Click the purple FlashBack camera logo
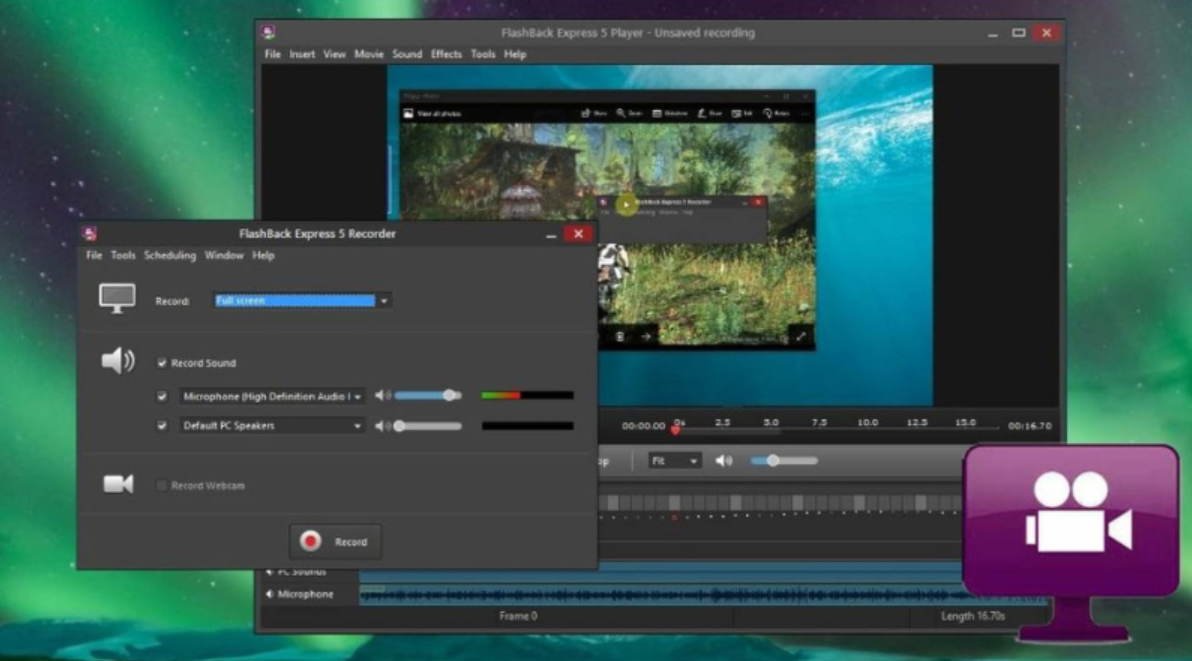 point(1071,543)
